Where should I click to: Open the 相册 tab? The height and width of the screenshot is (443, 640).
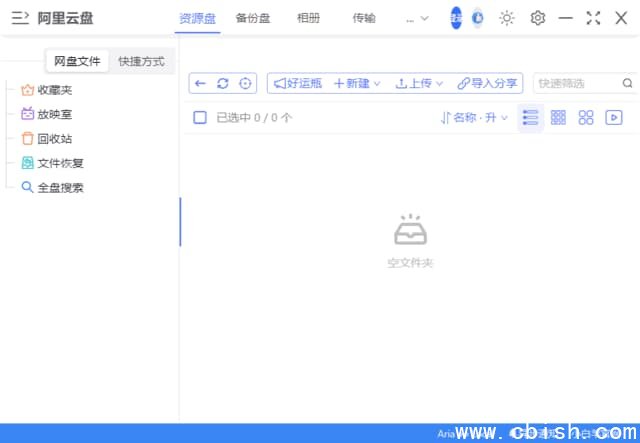(x=309, y=18)
